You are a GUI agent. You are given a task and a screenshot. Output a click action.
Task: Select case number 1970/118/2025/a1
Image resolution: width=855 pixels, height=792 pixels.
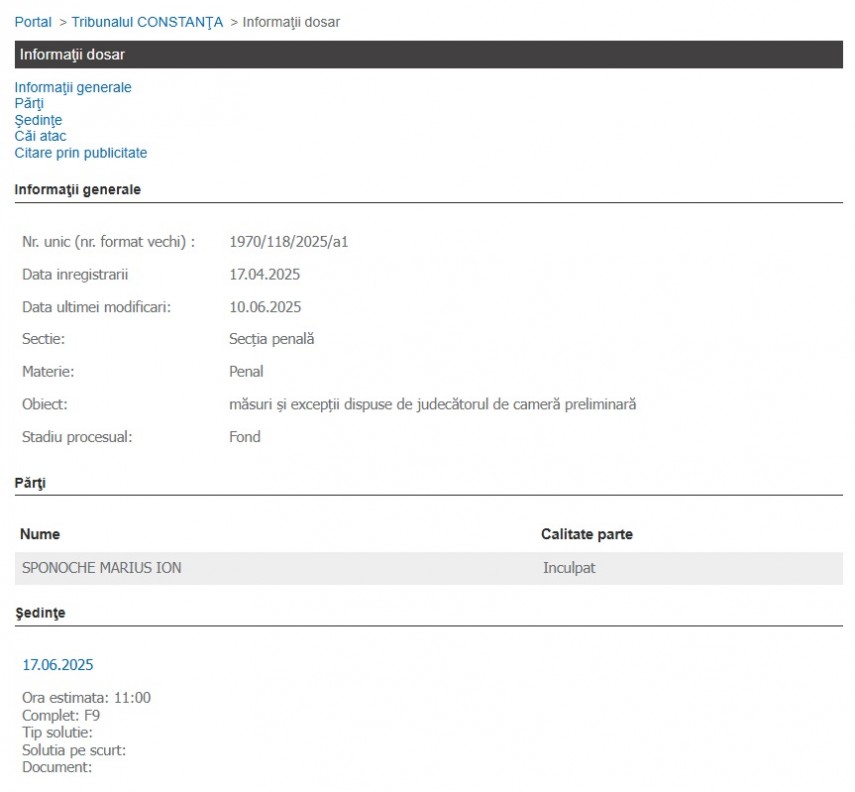[288, 242]
